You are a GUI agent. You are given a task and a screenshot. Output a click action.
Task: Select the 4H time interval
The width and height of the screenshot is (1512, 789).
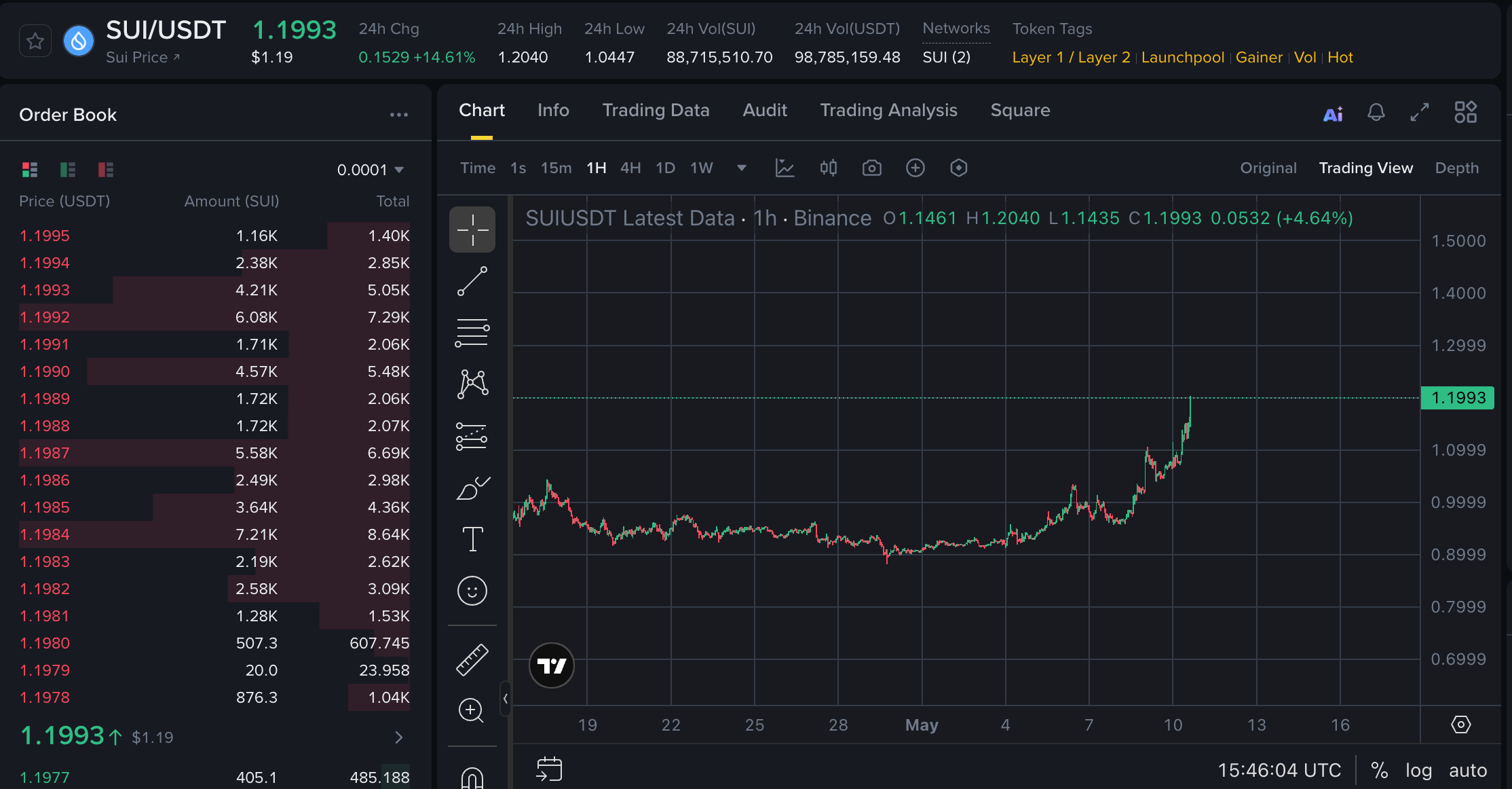coord(630,168)
